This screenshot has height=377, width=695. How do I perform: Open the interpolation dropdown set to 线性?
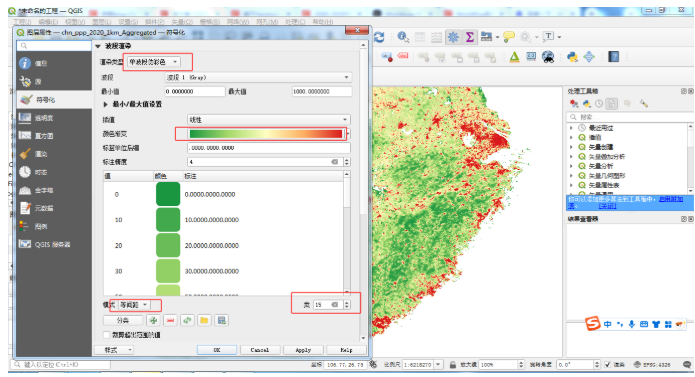(x=269, y=120)
